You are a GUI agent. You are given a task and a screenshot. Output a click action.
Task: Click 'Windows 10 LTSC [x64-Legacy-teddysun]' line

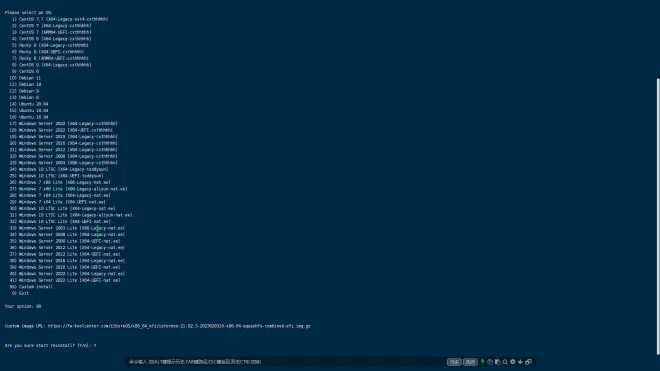[59, 169]
